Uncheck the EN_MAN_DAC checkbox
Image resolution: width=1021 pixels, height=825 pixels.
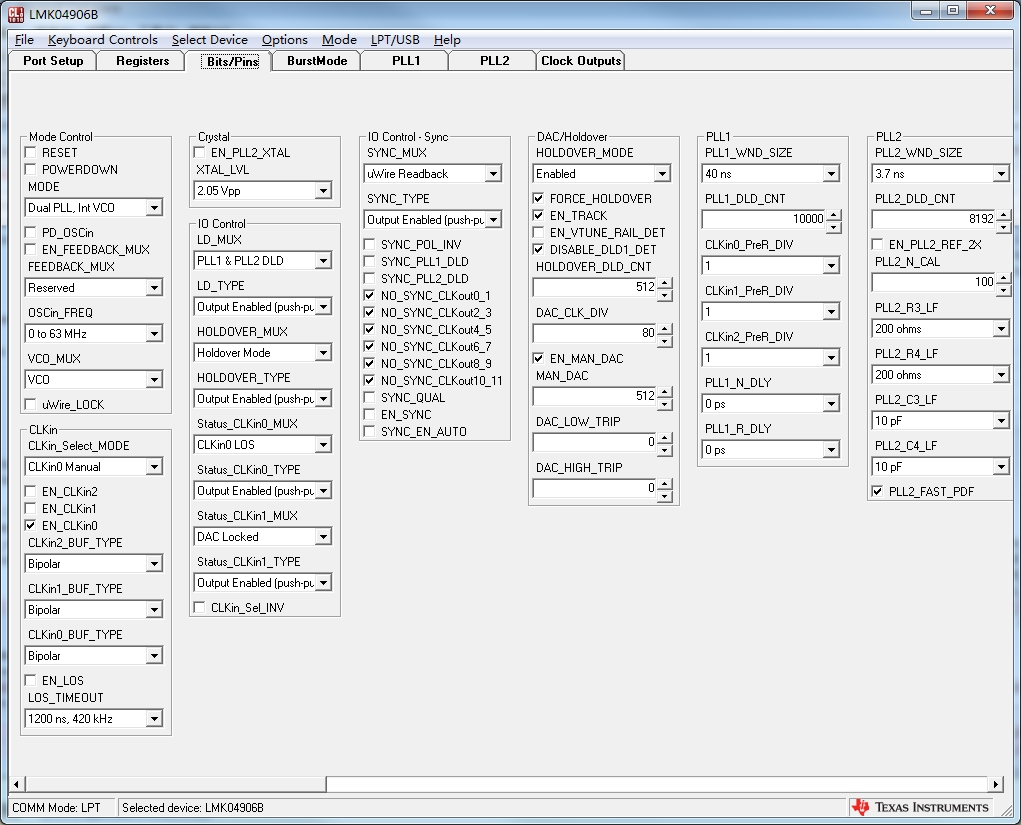pyautogui.click(x=538, y=359)
